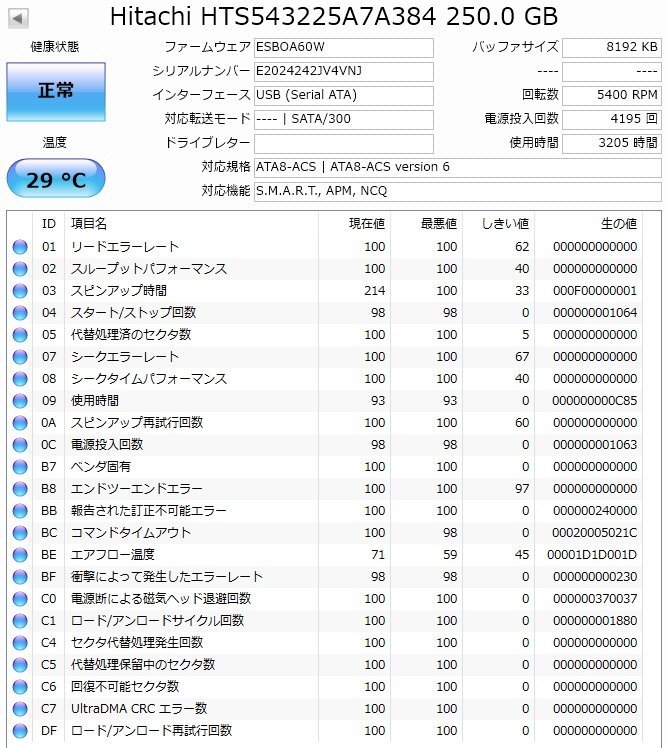The height and width of the screenshot is (748, 668).
Task: Click the rotation speed field 5400 RPM
Action: tap(612, 95)
